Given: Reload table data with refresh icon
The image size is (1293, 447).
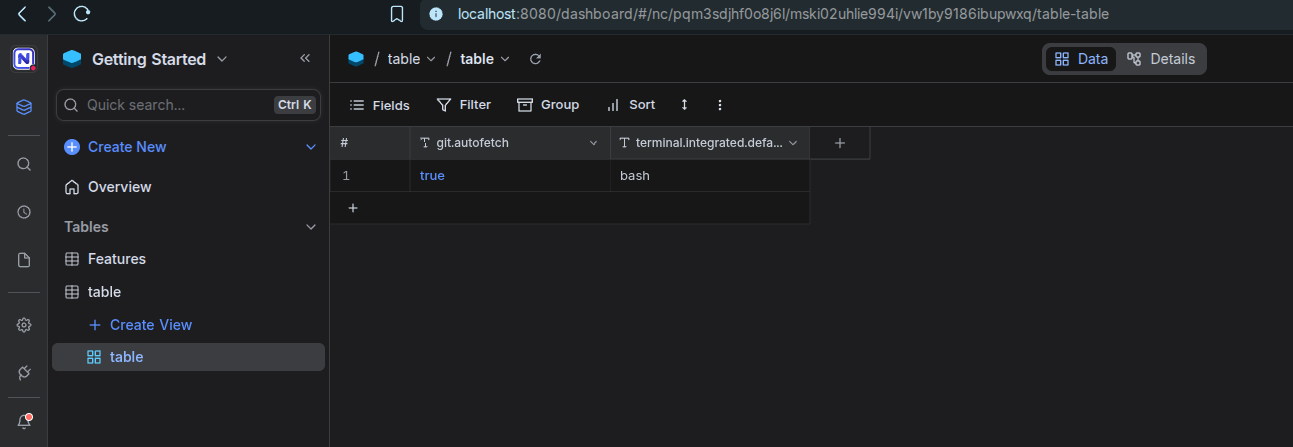Looking at the screenshot, I should pyautogui.click(x=535, y=59).
